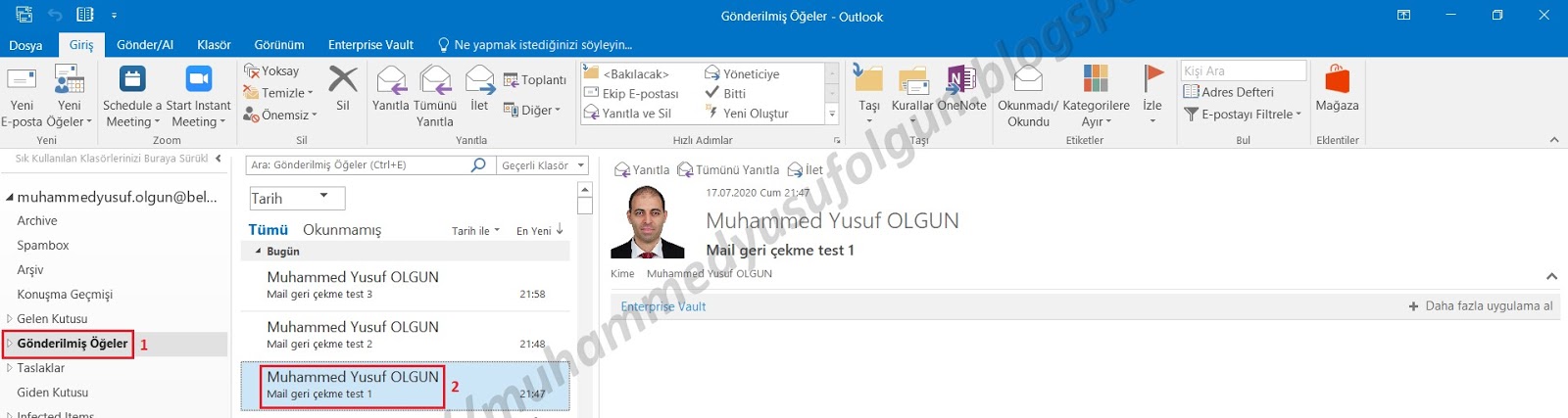This screenshot has width=1568, height=418.
Task: Open the Gönder/Al ribbon tab
Action: [x=145, y=45]
